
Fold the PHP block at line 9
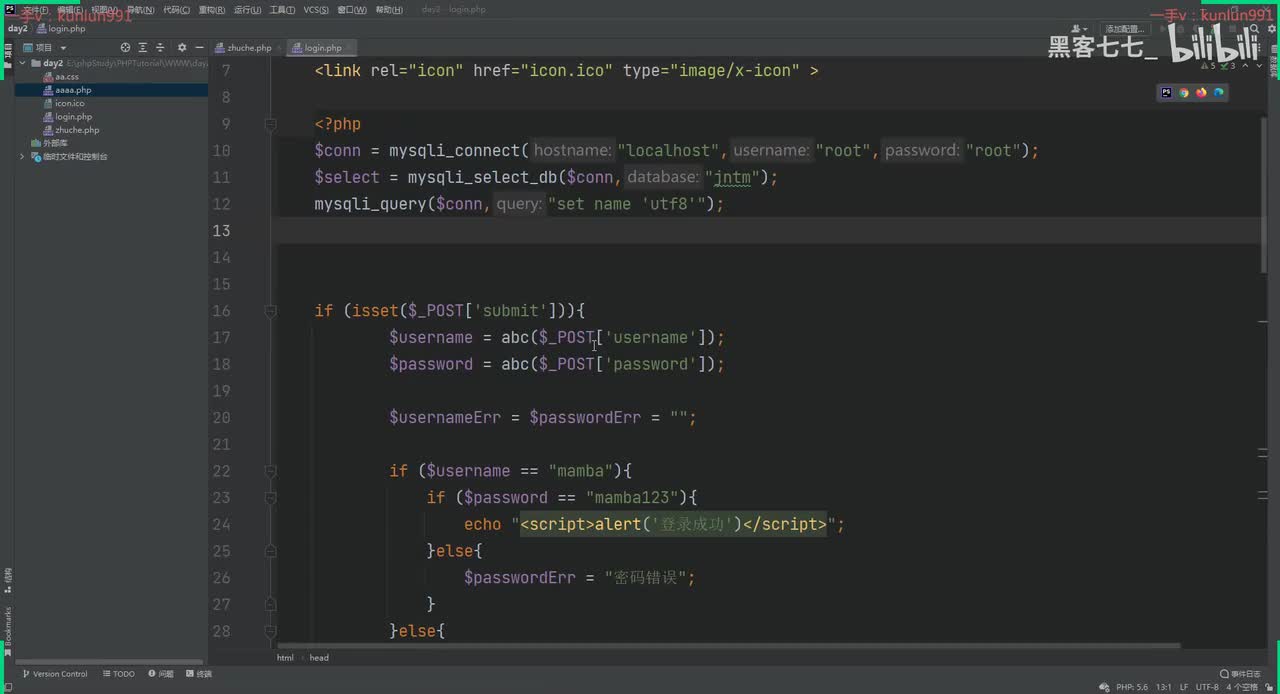click(x=270, y=124)
